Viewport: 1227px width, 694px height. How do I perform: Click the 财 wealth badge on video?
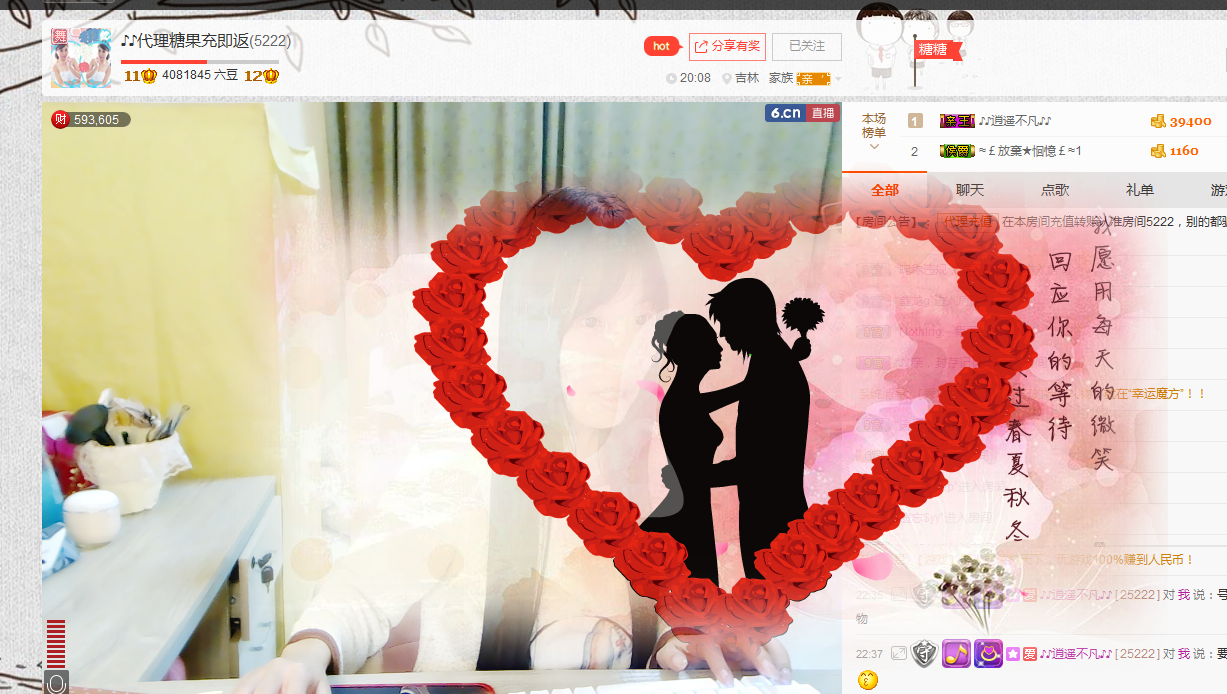point(60,120)
